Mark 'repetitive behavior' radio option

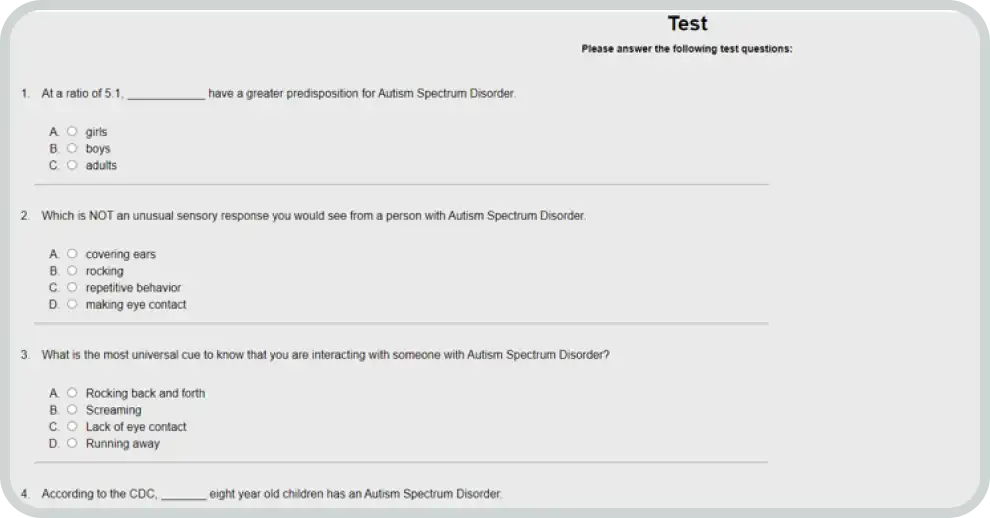72,288
